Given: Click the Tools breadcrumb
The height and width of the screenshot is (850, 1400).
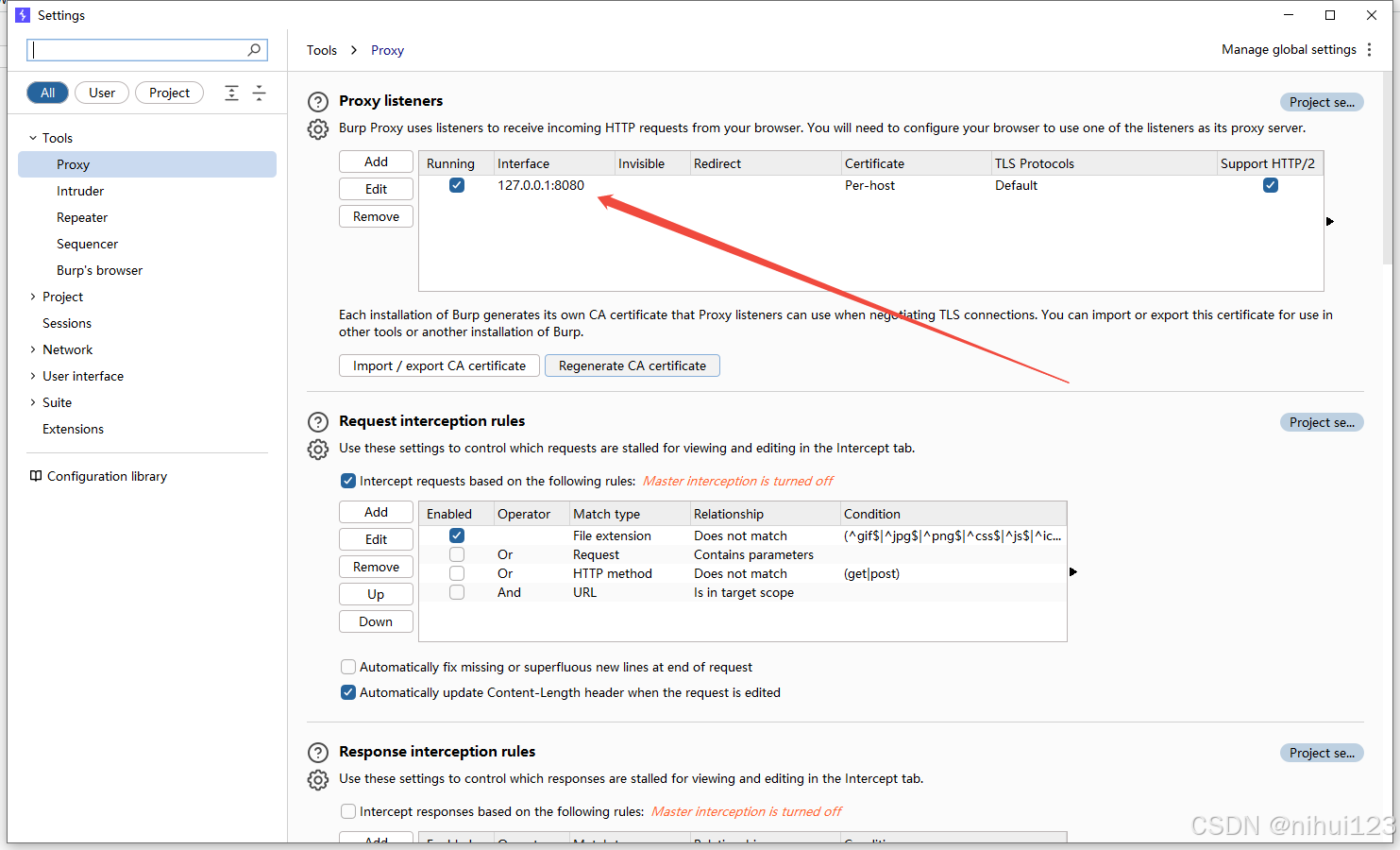Looking at the screenshot, I should (x=322, y=50).
